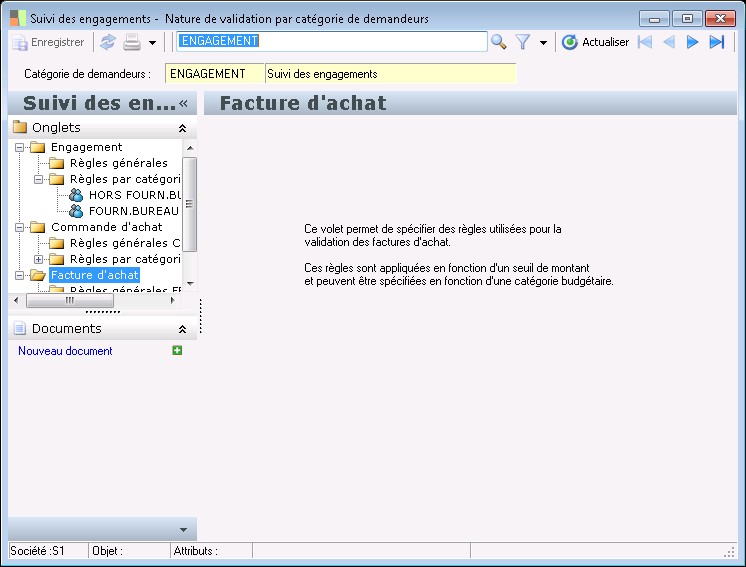Click the Actualiser button
Screen dimensions: 746x567
(x=595, y=42)
